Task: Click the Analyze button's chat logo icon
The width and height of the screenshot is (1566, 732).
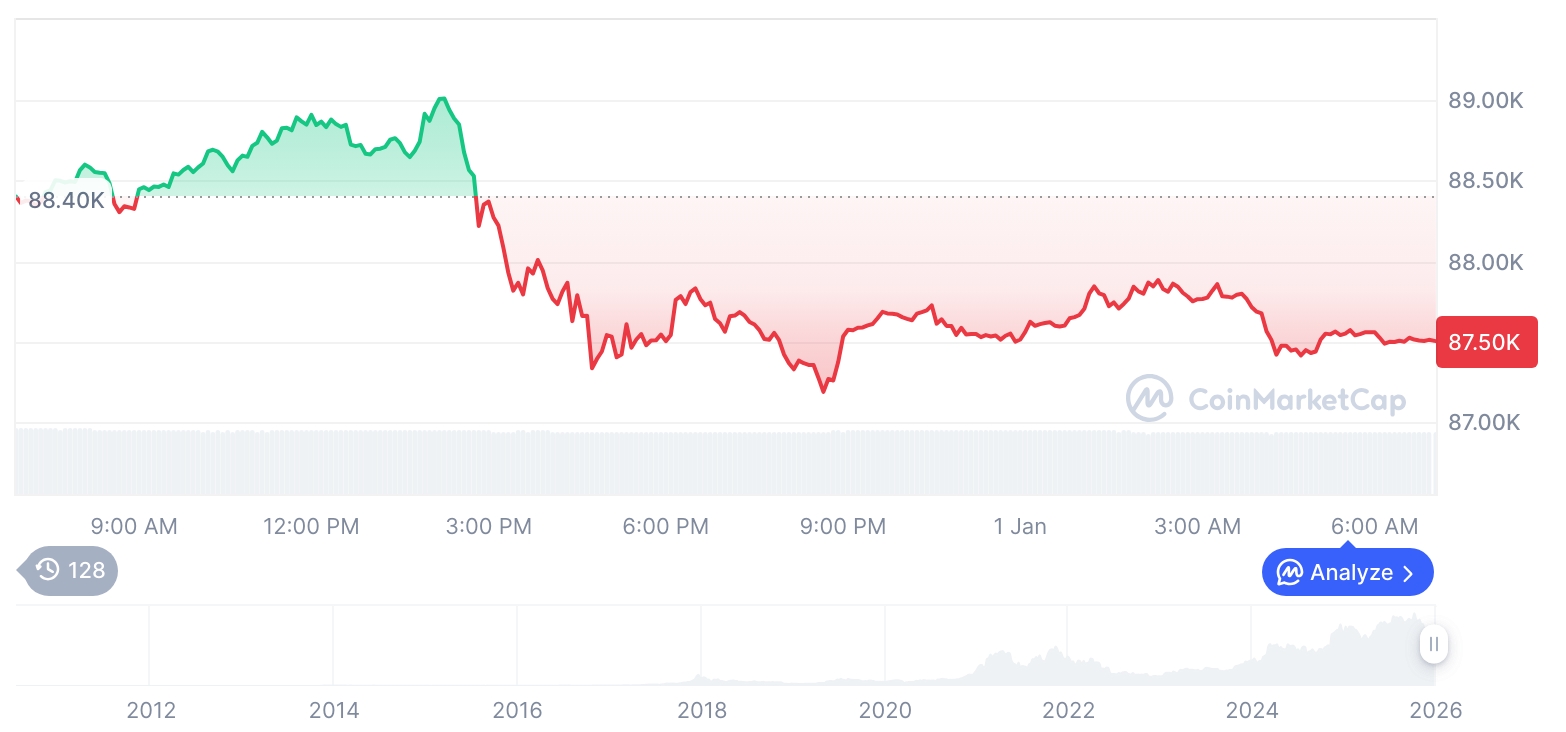Action: [x=1290, y=573]
